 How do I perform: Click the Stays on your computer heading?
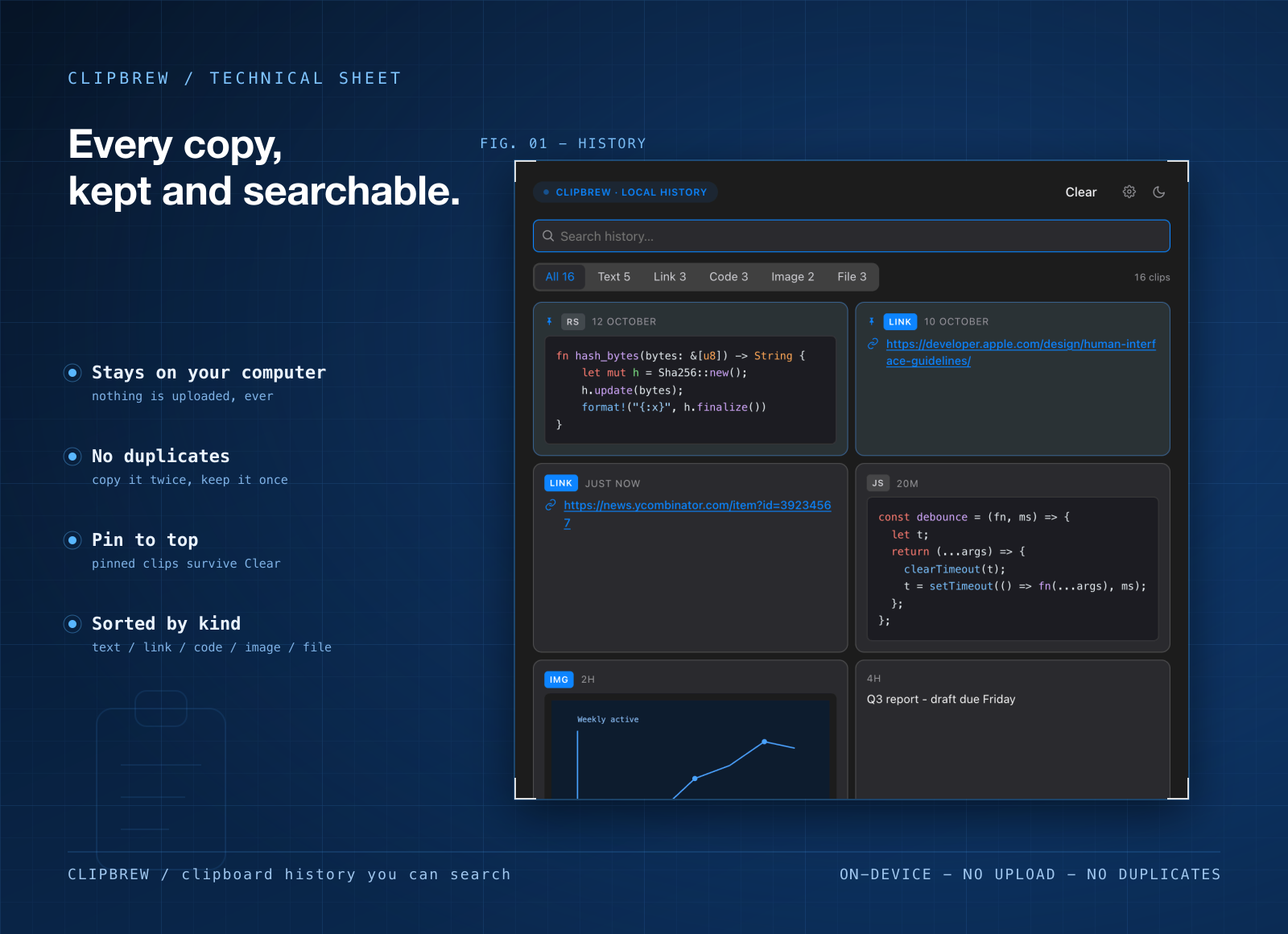[x=208, y=373]
